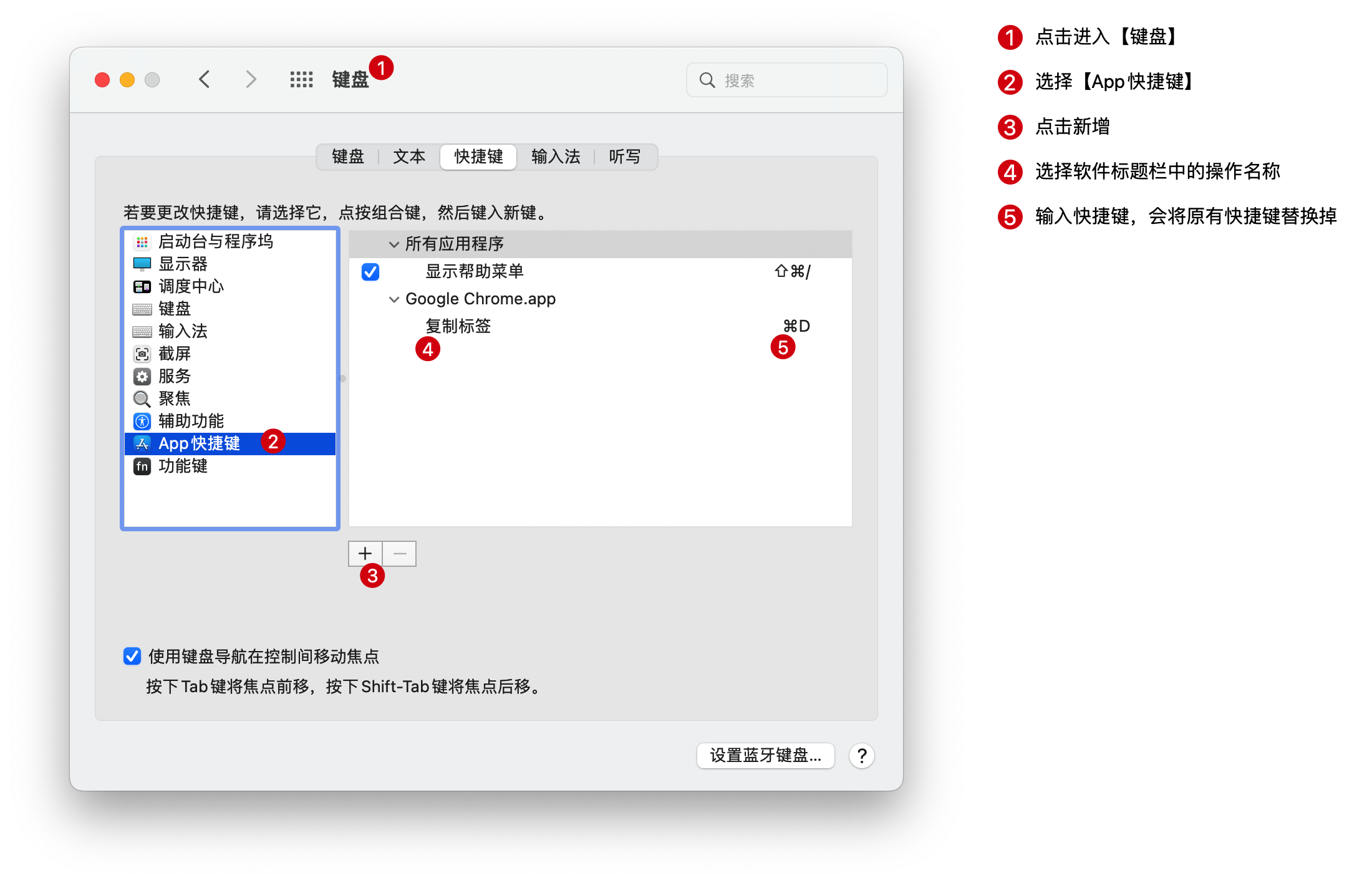Select 调度中心 in the shortcut list

point(189,286)
